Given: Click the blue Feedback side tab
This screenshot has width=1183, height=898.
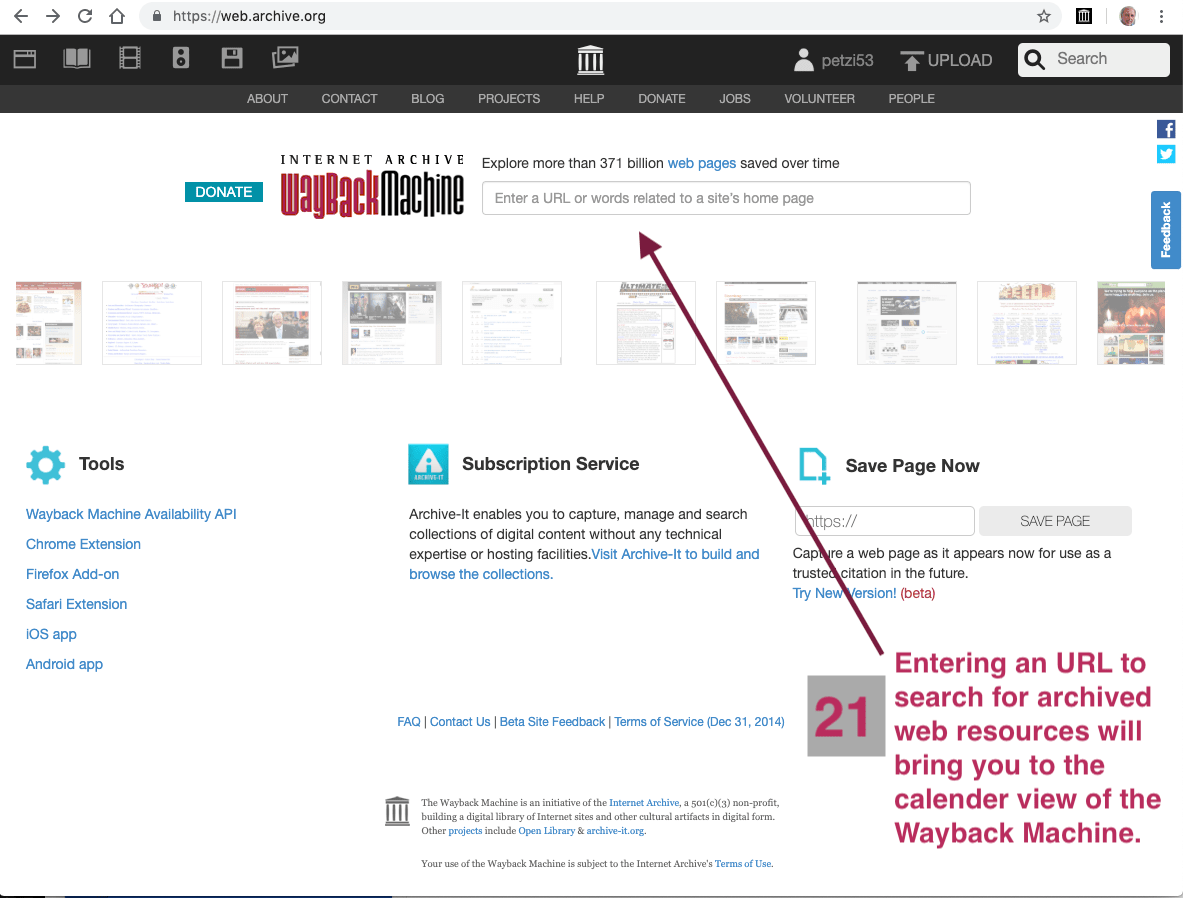Looking at the screenshot, I should (x=1166, y=230).
